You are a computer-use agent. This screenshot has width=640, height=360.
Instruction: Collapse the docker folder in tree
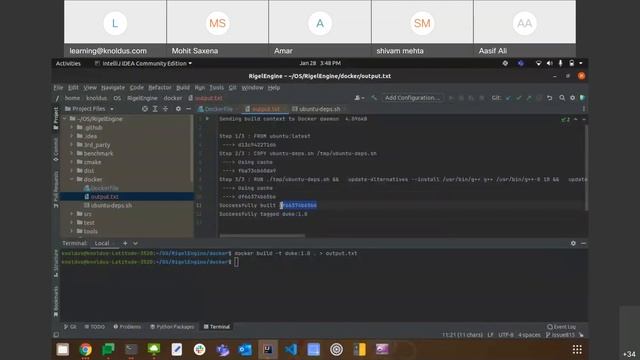click(x=72, y=179)
